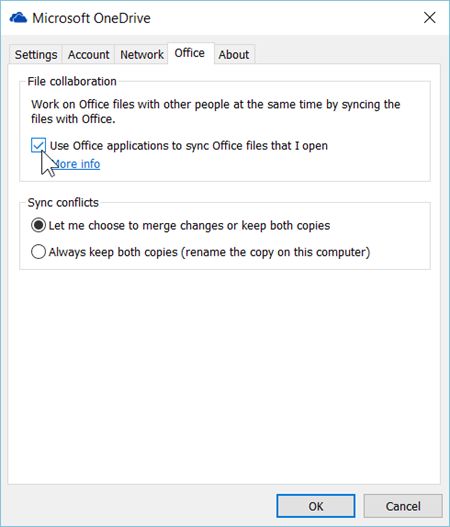Click the File collaboration group heading

(x=72, y=81)
